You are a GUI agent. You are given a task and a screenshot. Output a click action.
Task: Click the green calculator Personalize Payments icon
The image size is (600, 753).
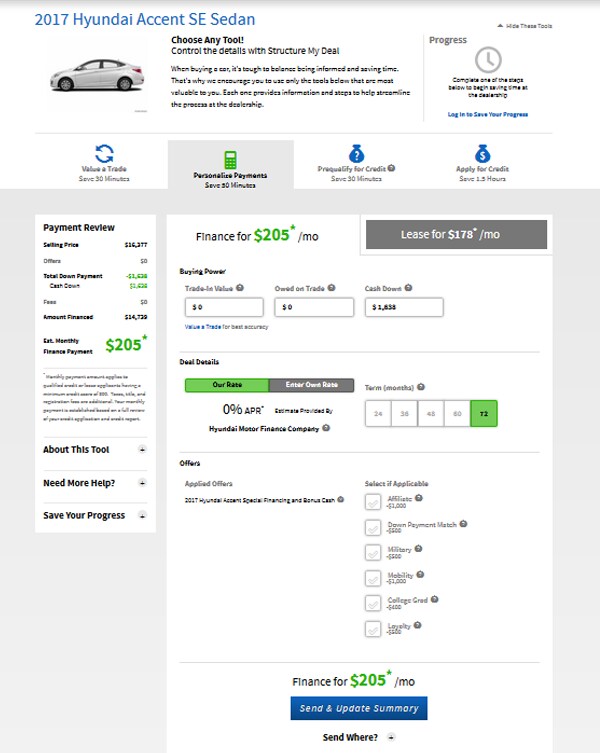(x=231, y=160)
